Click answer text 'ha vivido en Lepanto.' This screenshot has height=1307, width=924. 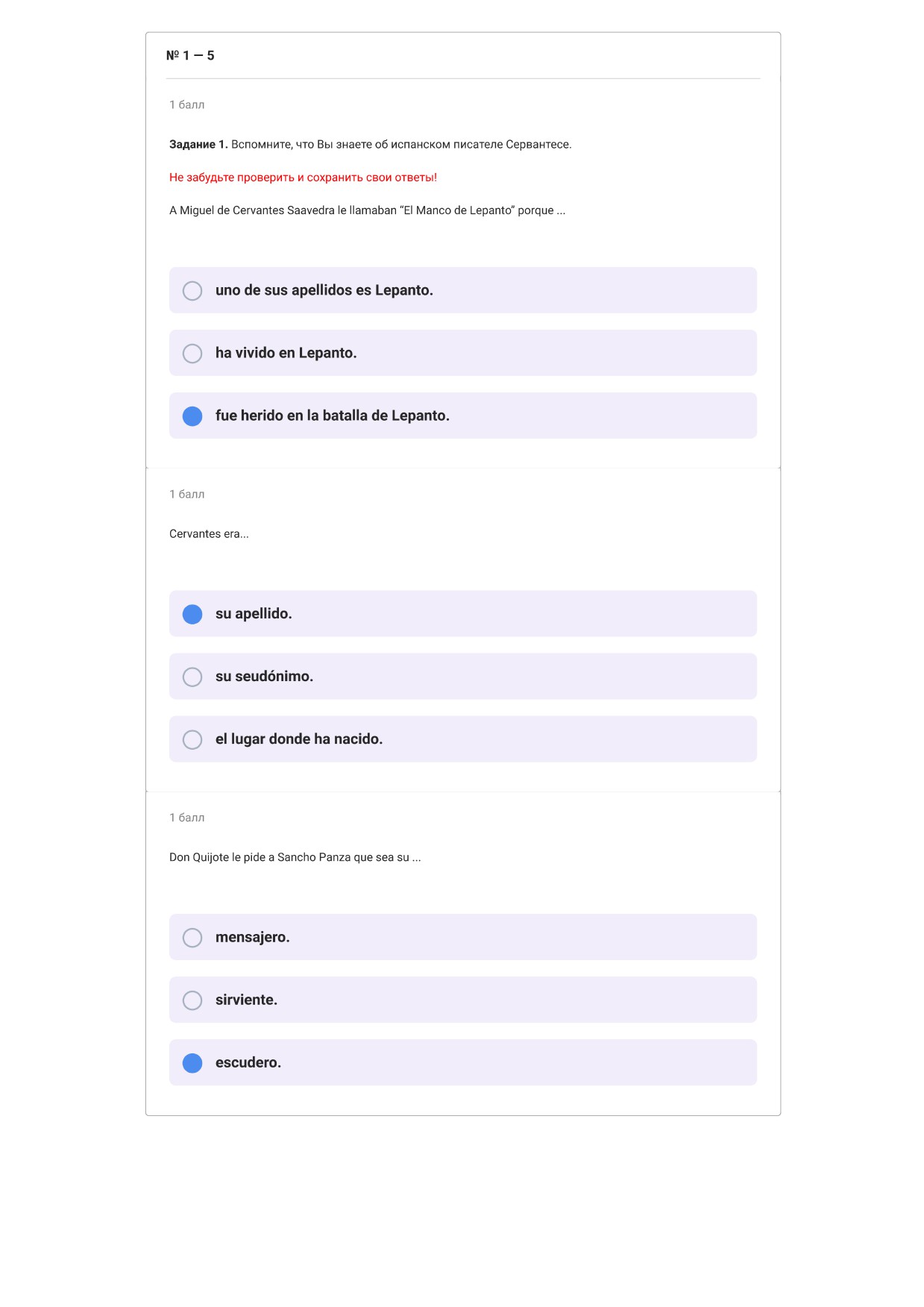[x=286, y=353]
